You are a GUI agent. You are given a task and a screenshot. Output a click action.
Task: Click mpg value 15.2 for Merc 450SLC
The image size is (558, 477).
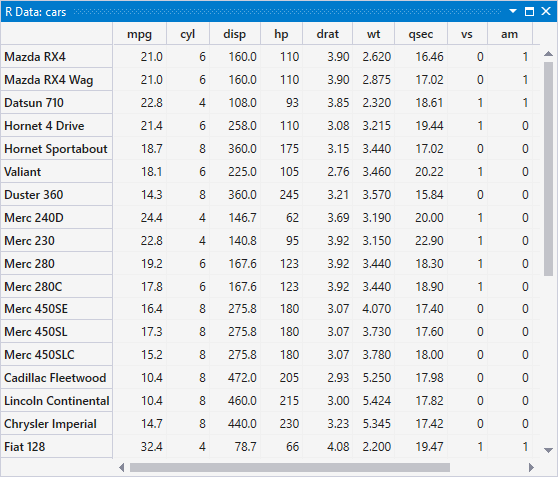point(152,355)
